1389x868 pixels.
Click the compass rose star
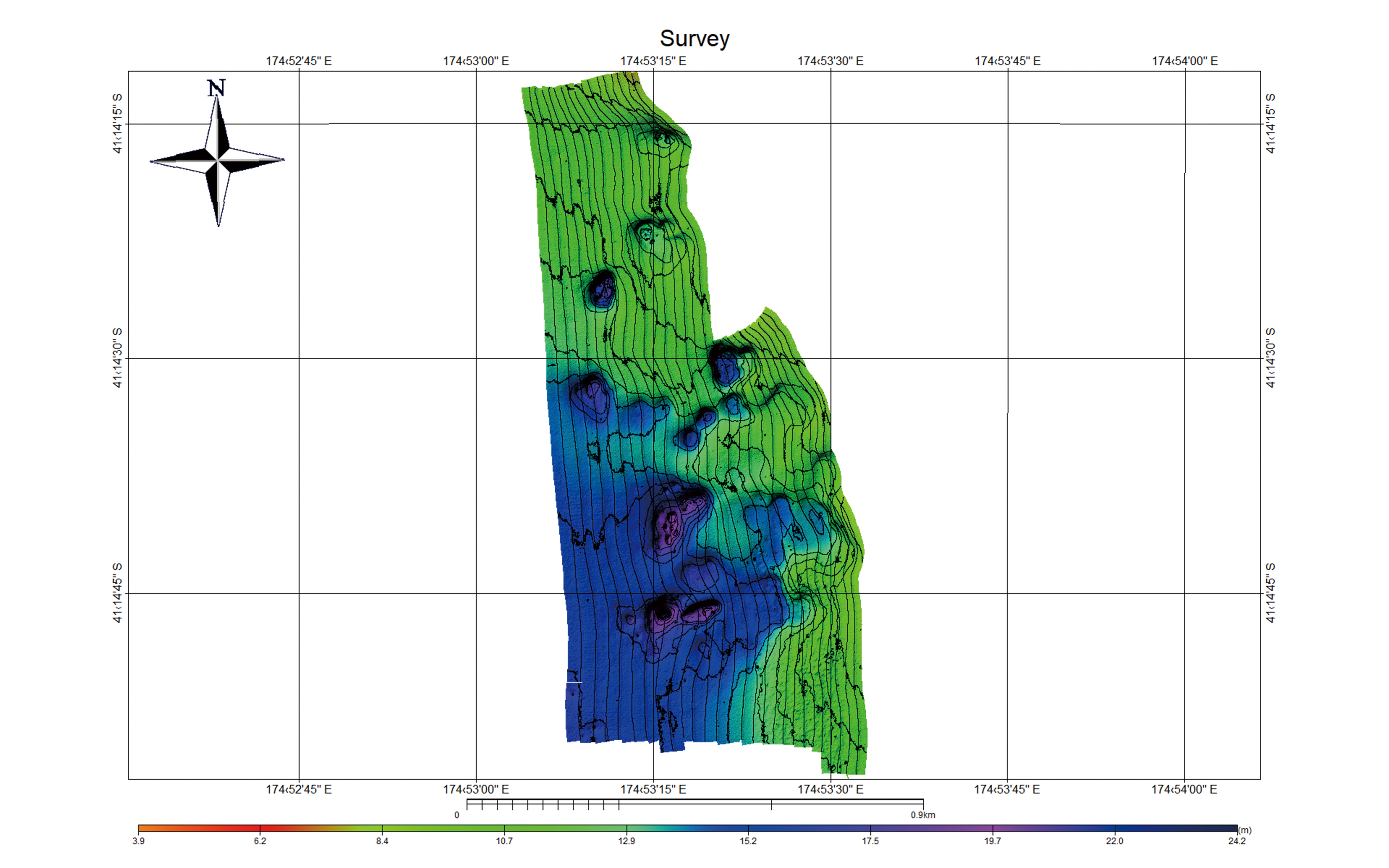[x=218, y=161]
